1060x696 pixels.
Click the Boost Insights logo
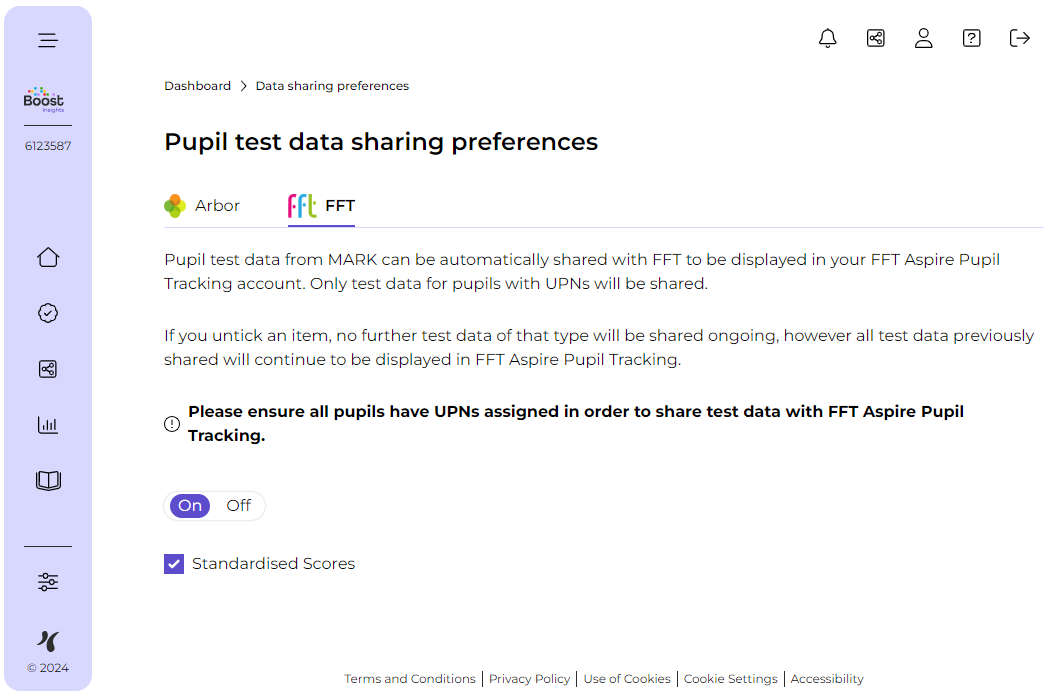click(44, 99)
